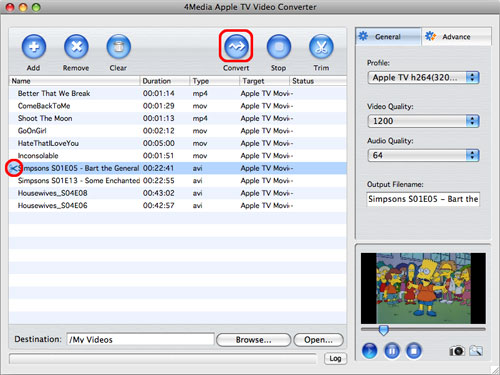Click the preview playback slider handle

pos(384,330)
